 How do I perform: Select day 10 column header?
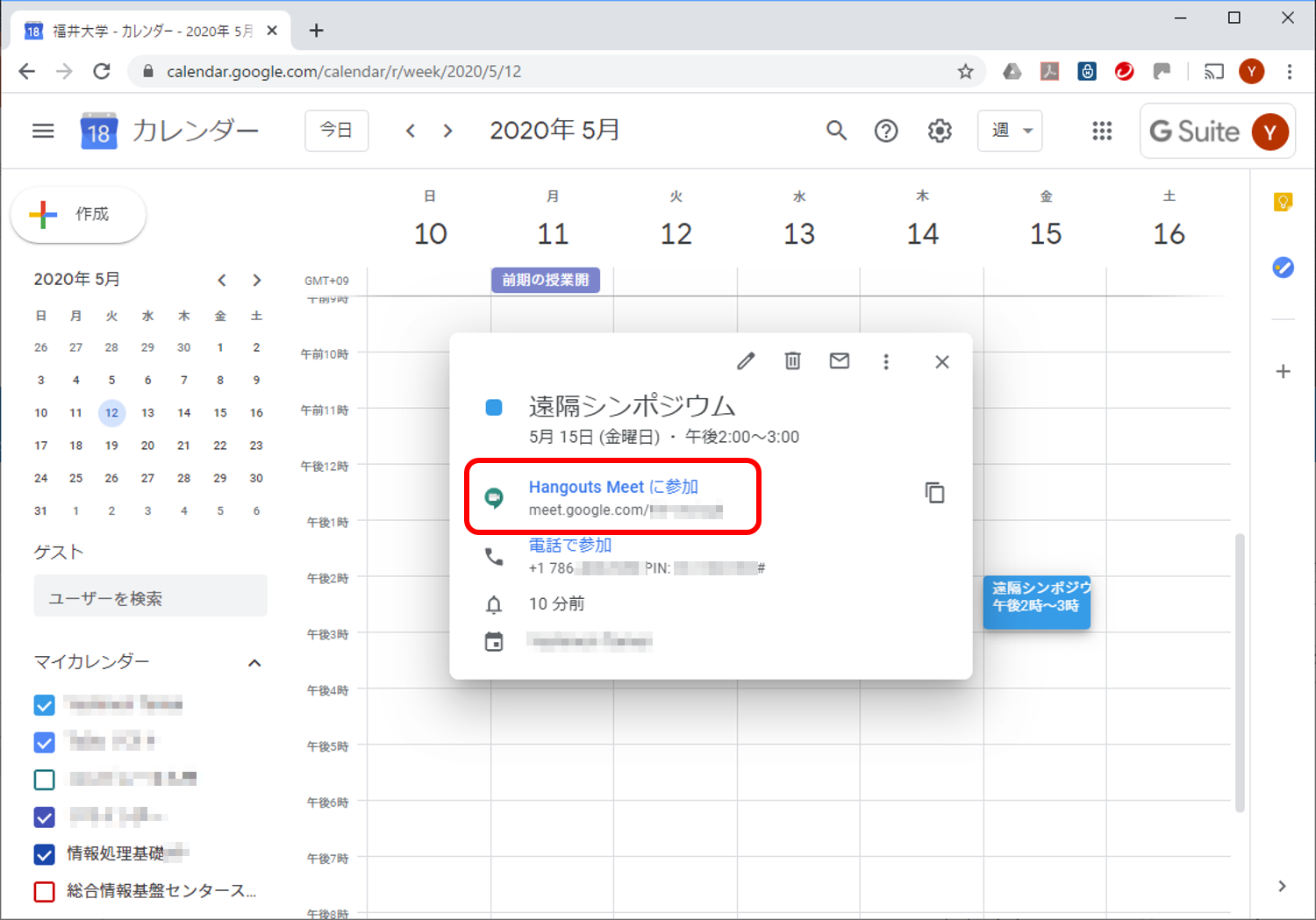point(430,234)
